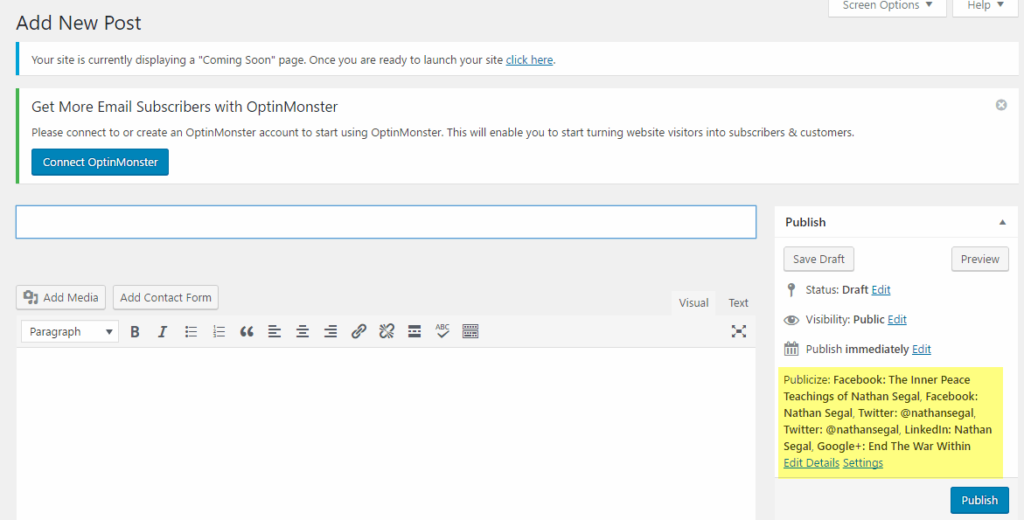Align text center
The height and width of the screenshot is (520, 1024).
point(302,332)
